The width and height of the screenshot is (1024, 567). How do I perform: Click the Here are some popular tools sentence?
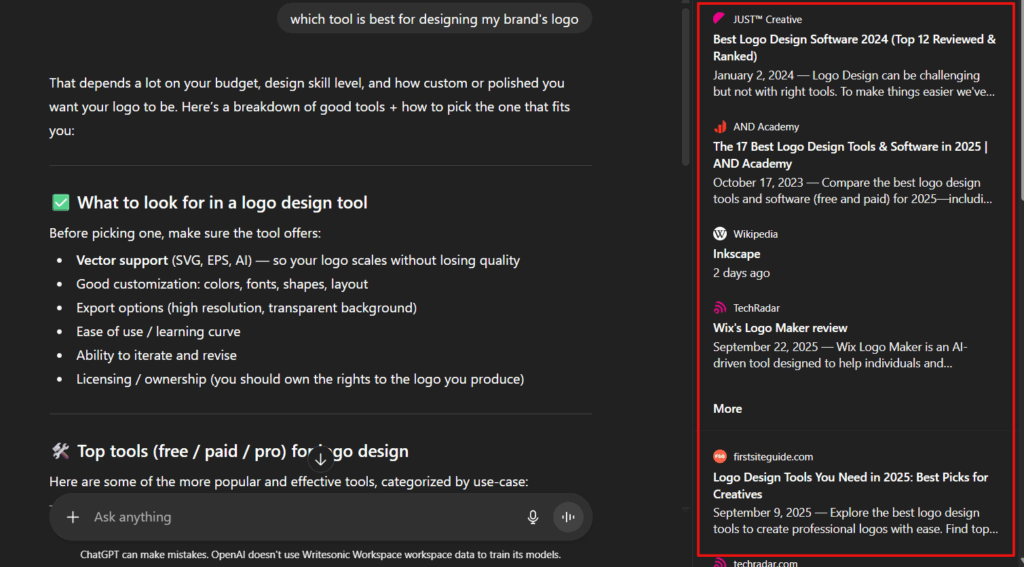coord(289,482)
